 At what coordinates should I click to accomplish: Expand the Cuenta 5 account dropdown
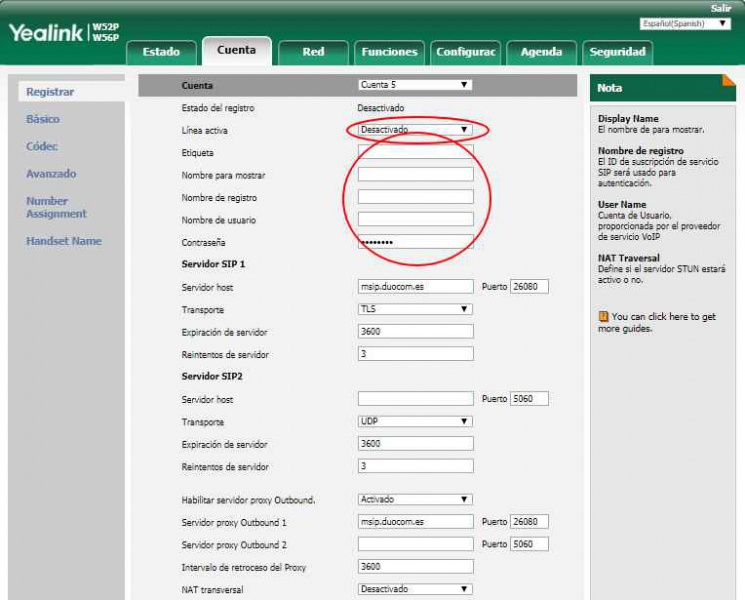(x=414, y=85)
